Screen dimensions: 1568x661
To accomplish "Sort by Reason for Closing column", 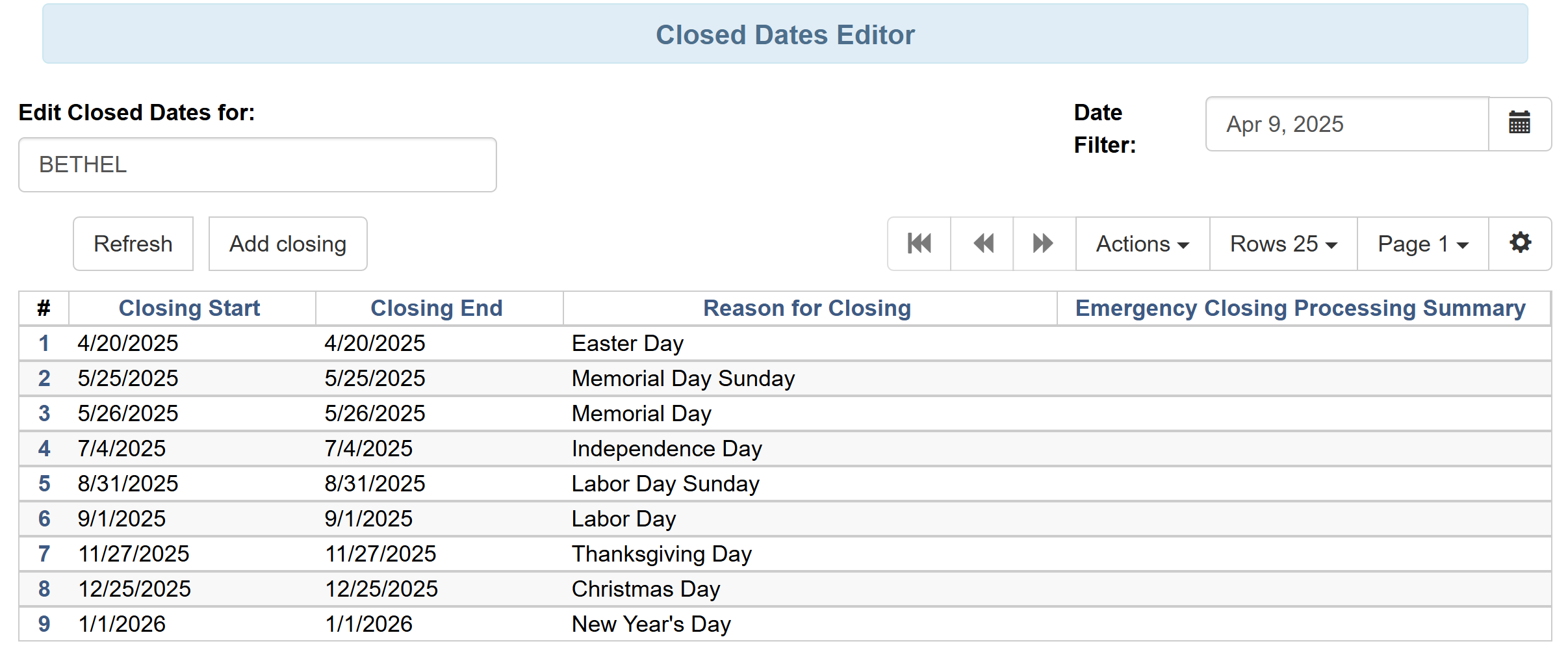I will point(808,307).
